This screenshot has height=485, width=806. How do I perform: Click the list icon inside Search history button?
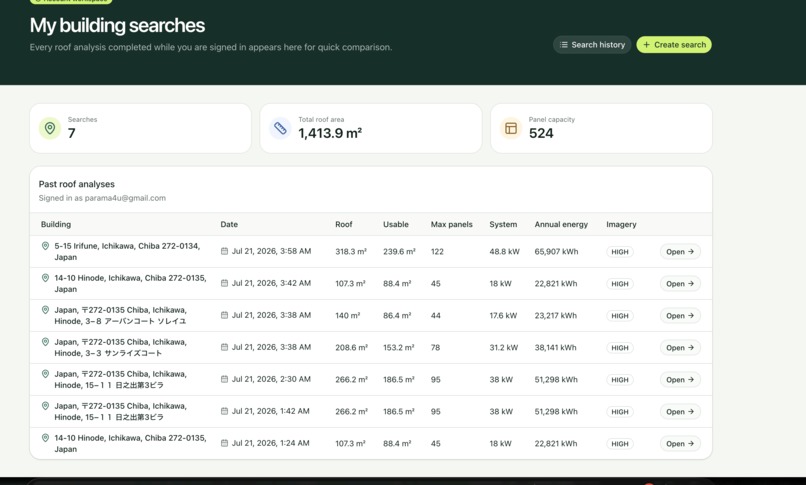(x=564, y=45)
